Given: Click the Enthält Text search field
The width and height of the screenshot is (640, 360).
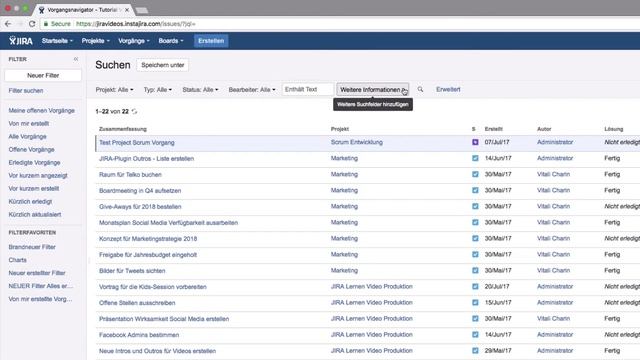Looking at the screenshot, I should tap(308, 89).
